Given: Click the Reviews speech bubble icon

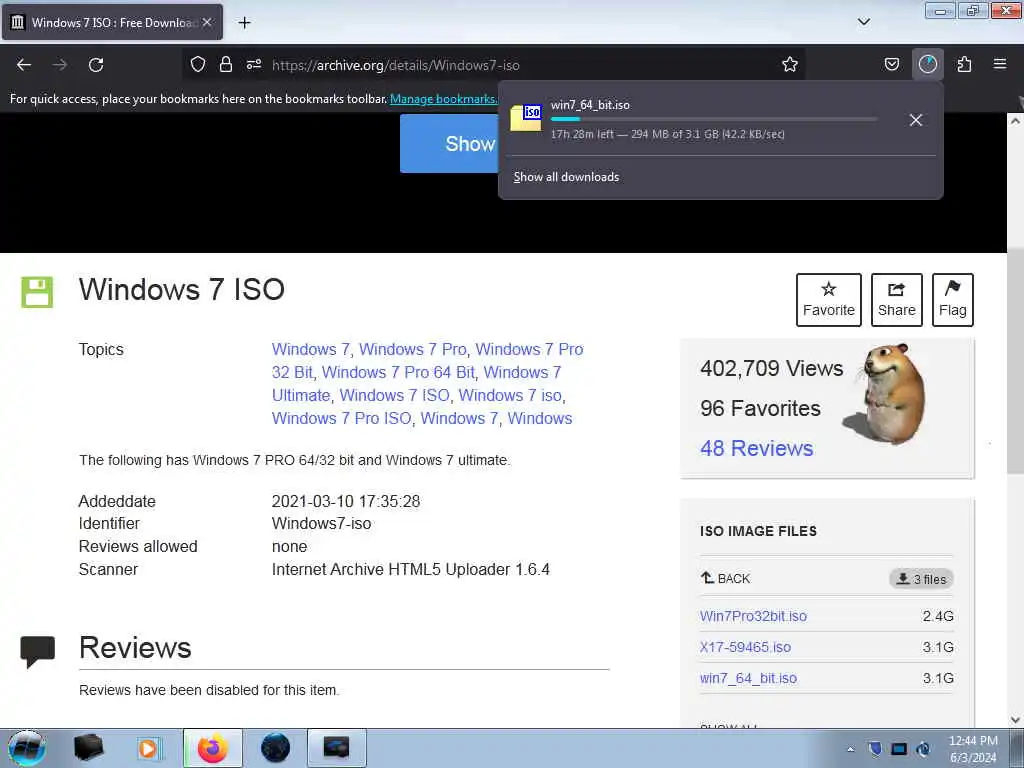Looking at the screenshot, I should 37,651.
